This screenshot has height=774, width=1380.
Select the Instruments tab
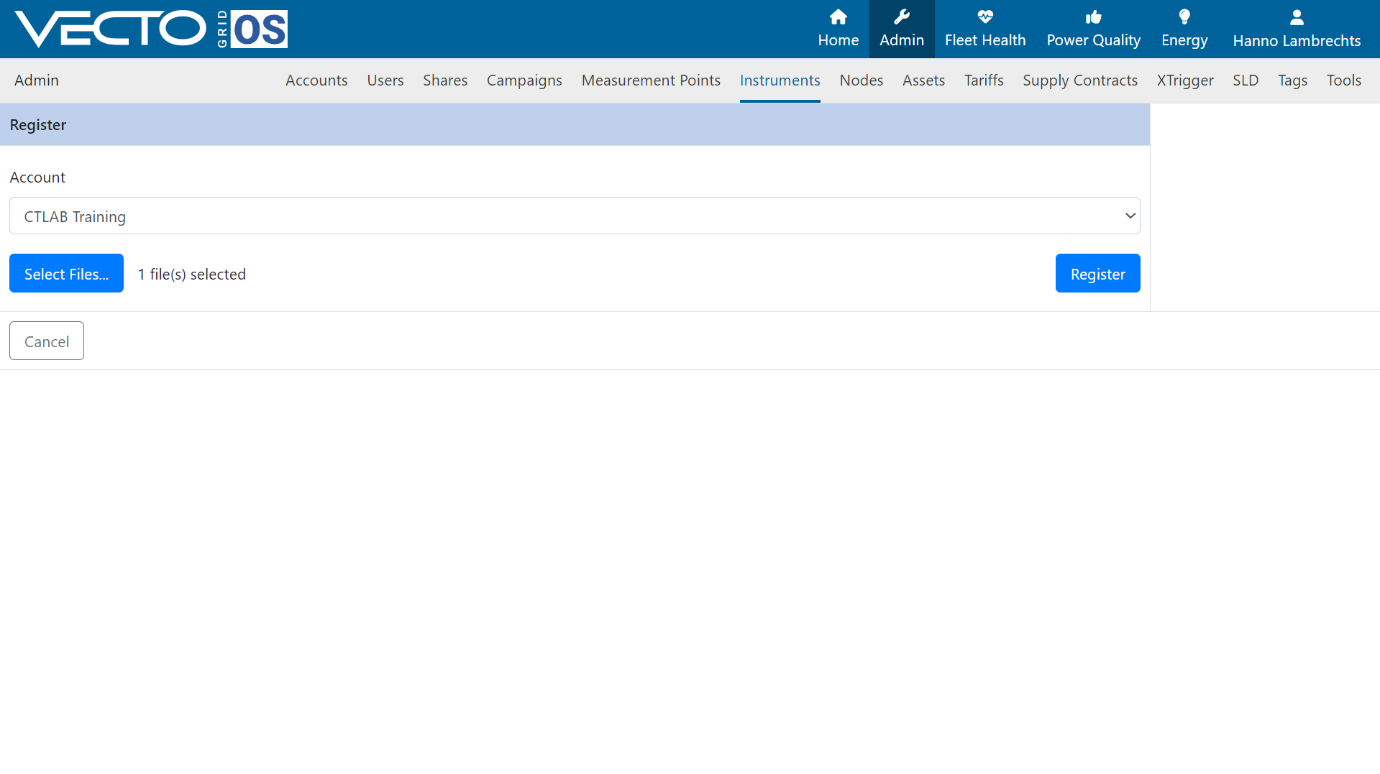(780, 80)
